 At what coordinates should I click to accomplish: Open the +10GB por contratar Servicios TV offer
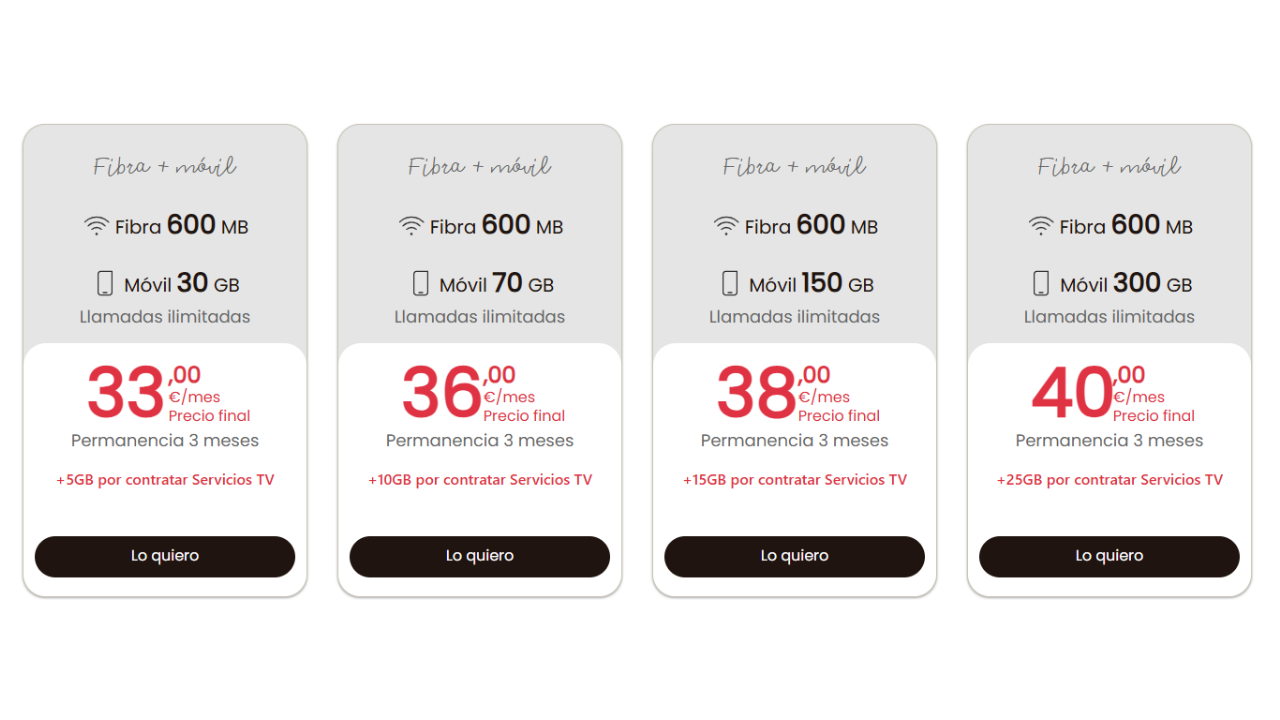click(x=480, y=480)
